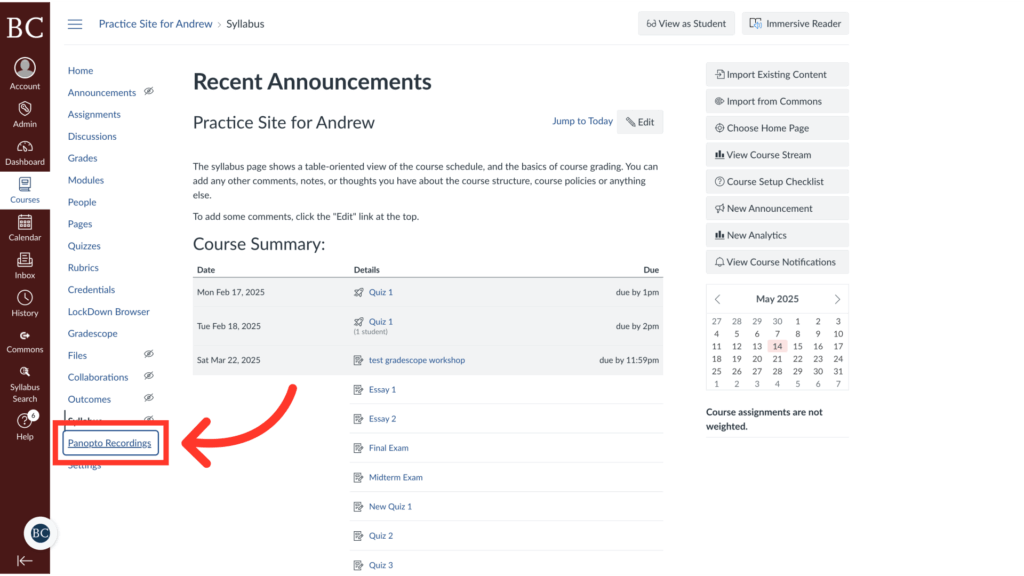Select May 14 on the mini calendar
This screenshot has width=1024, height=576.
click(778, 346)
